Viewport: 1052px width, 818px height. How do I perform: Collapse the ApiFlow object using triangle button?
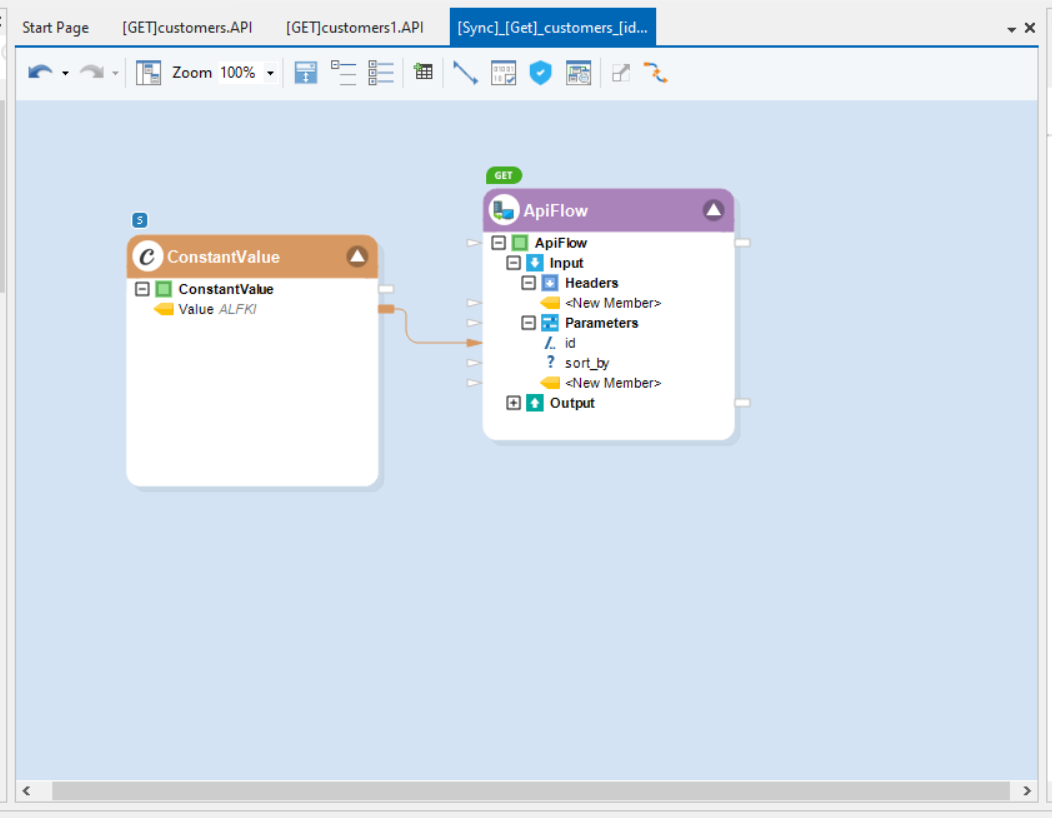click(713, 210)
